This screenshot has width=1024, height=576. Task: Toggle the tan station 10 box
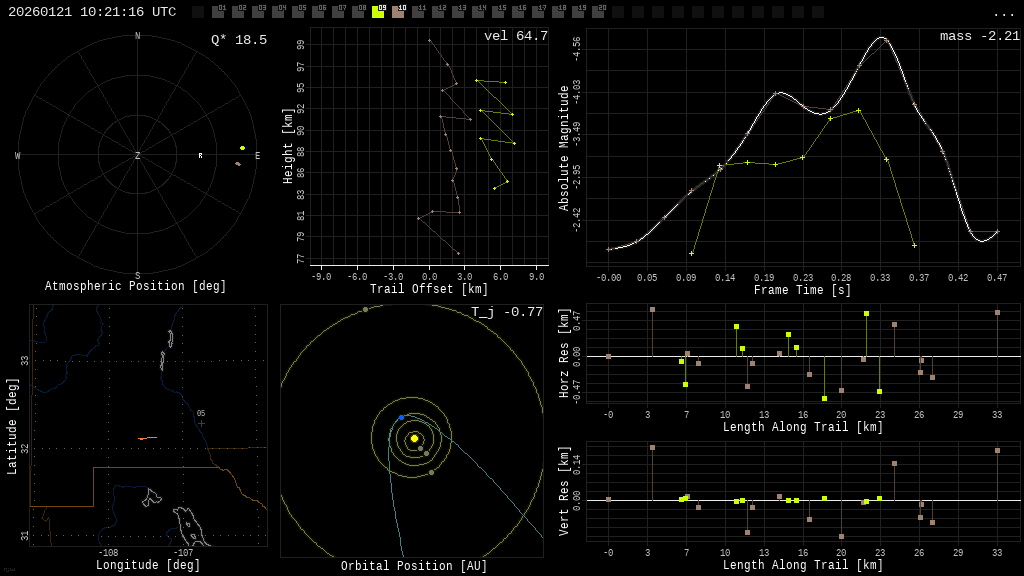coord(398,12)
